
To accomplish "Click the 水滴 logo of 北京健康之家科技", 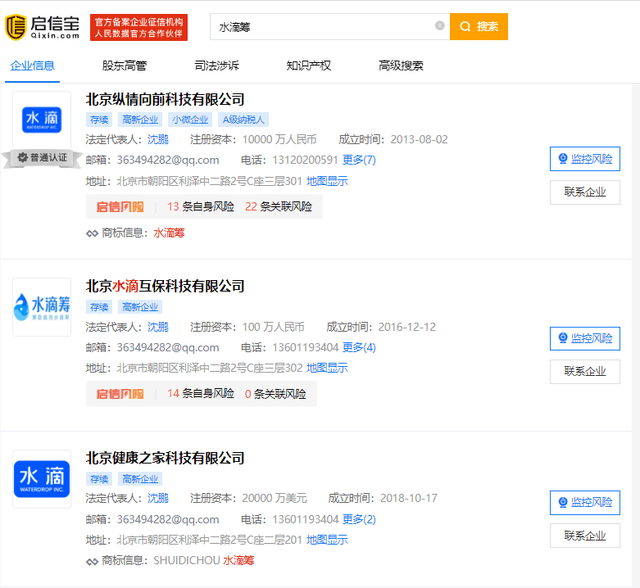I will pos(42,479).
